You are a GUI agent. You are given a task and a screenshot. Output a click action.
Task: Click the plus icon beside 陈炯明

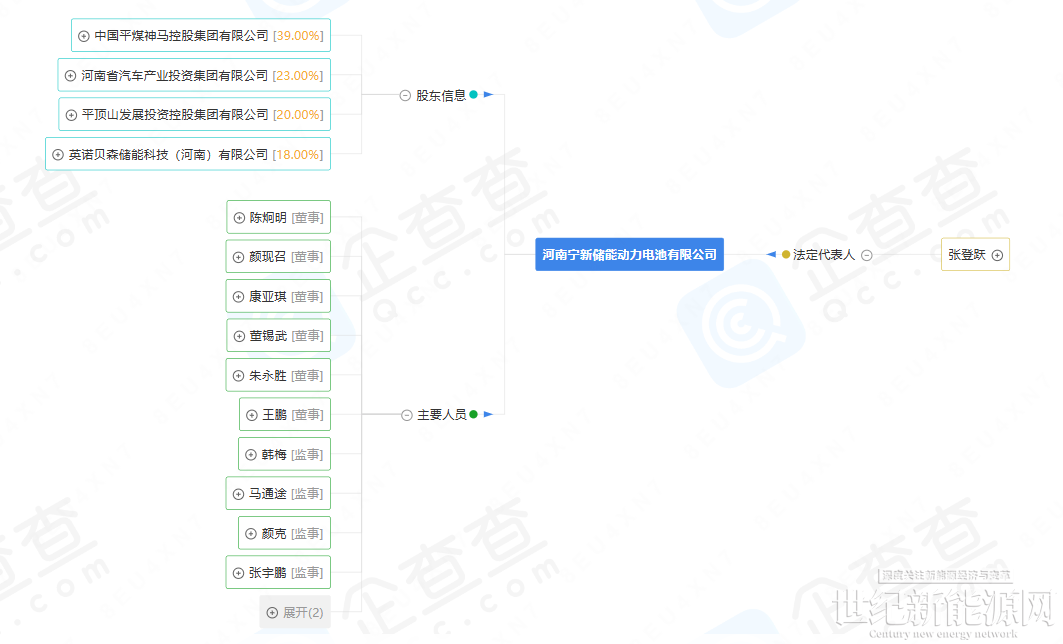pos(239,218)
